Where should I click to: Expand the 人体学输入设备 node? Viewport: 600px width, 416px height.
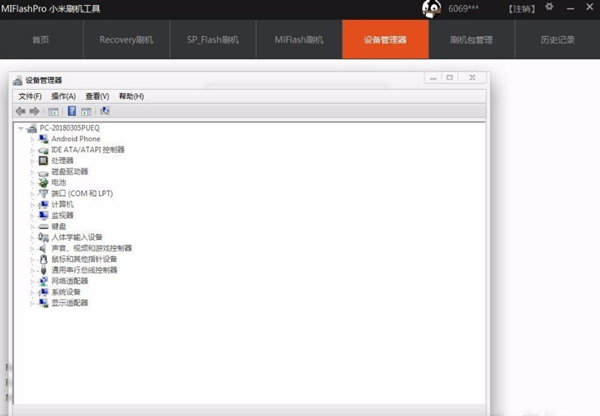(x=33, y=238)
